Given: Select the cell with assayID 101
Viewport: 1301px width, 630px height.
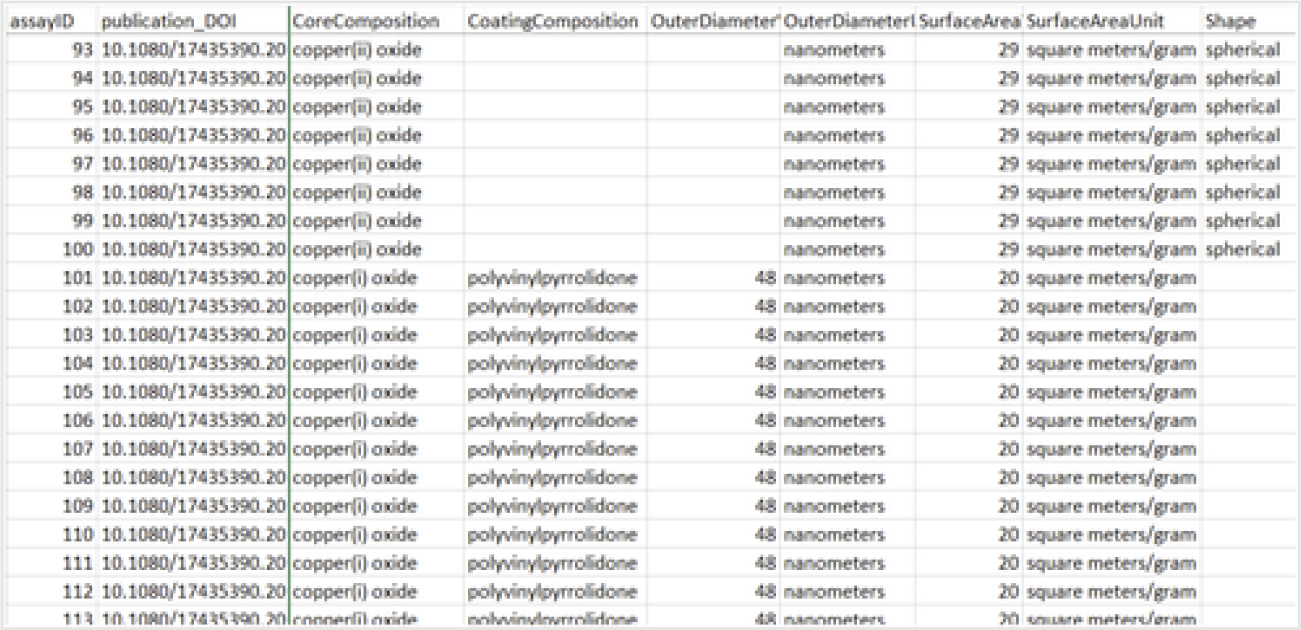Looking at the screenshot, I should [x=50, y=278].
